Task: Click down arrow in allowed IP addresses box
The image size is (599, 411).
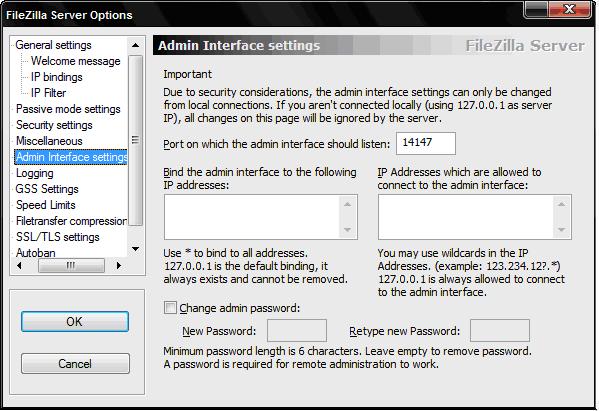Action: [x=561, y=230]
